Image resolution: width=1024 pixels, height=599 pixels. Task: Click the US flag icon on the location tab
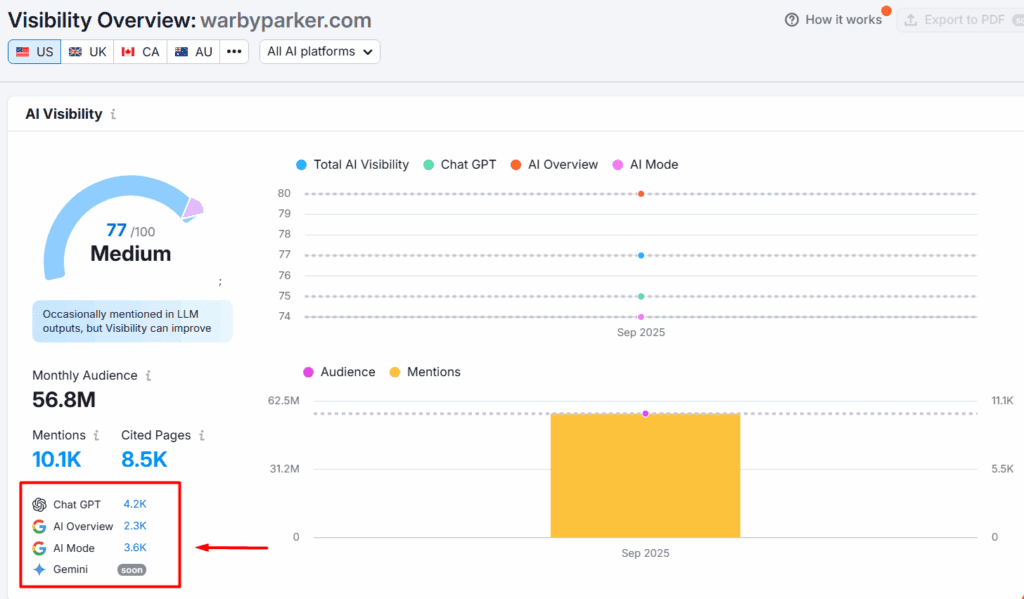23,51
